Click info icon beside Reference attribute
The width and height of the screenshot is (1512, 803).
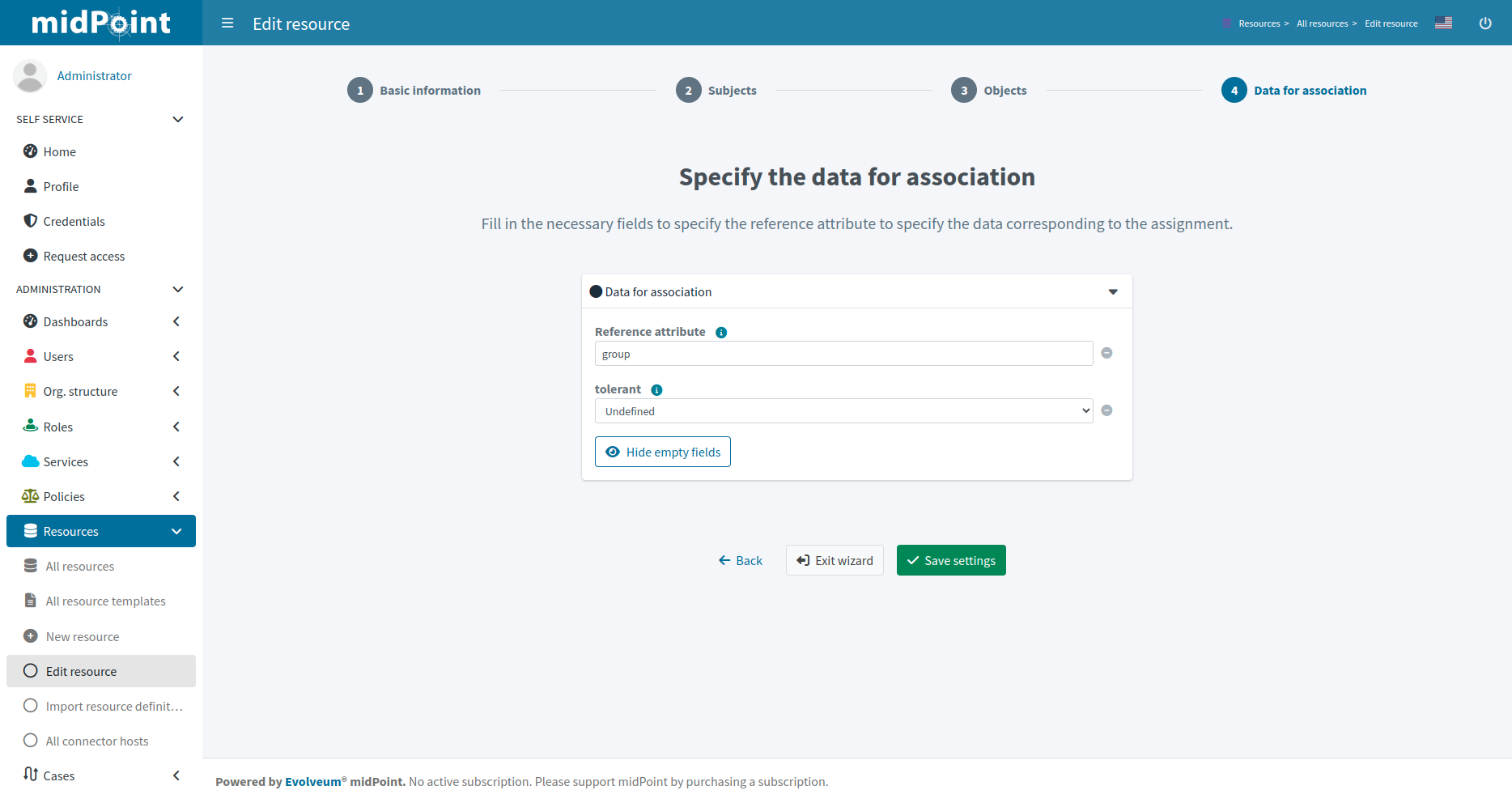721,333
